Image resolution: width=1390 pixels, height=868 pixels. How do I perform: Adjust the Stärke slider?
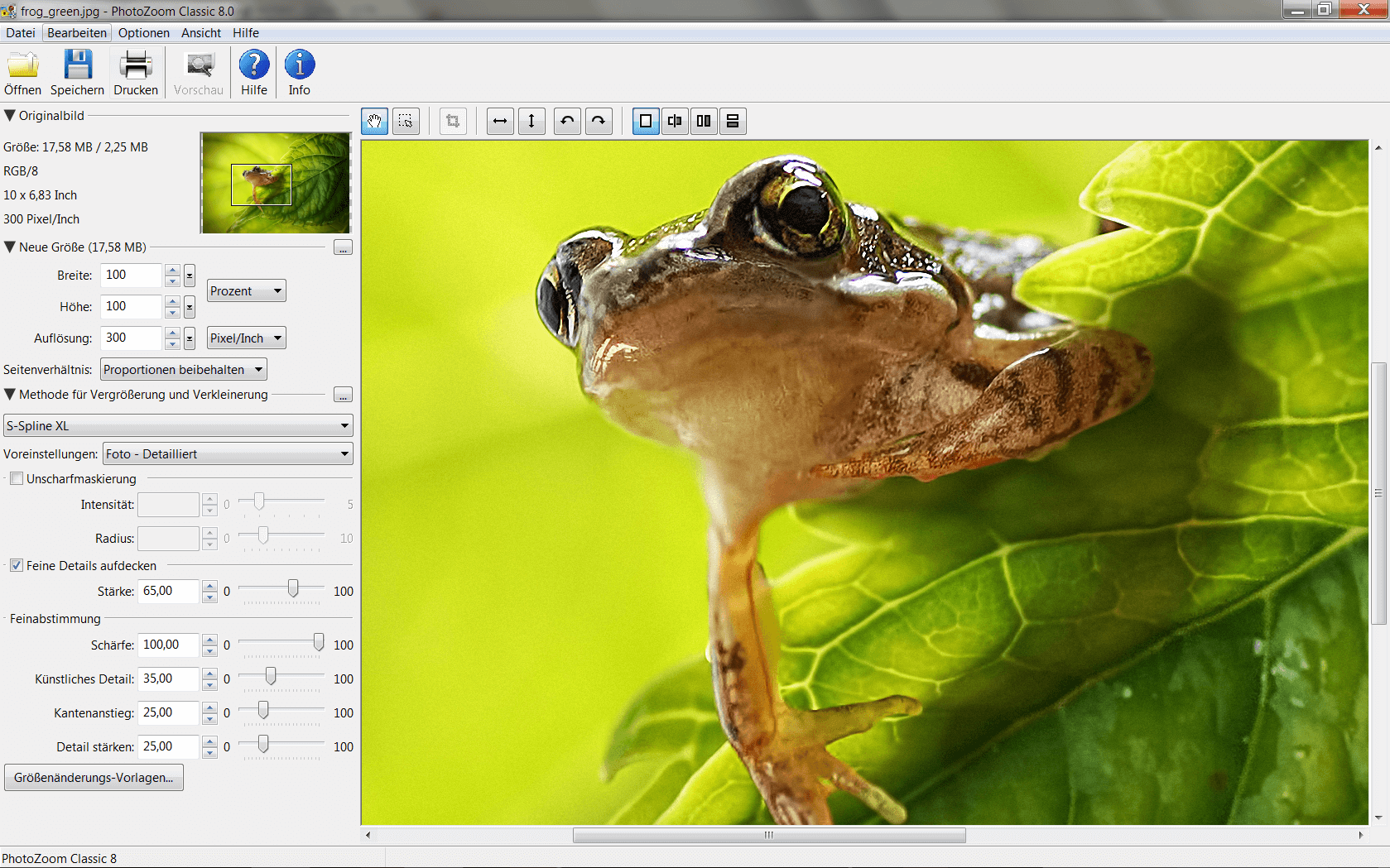pos(292,591)
